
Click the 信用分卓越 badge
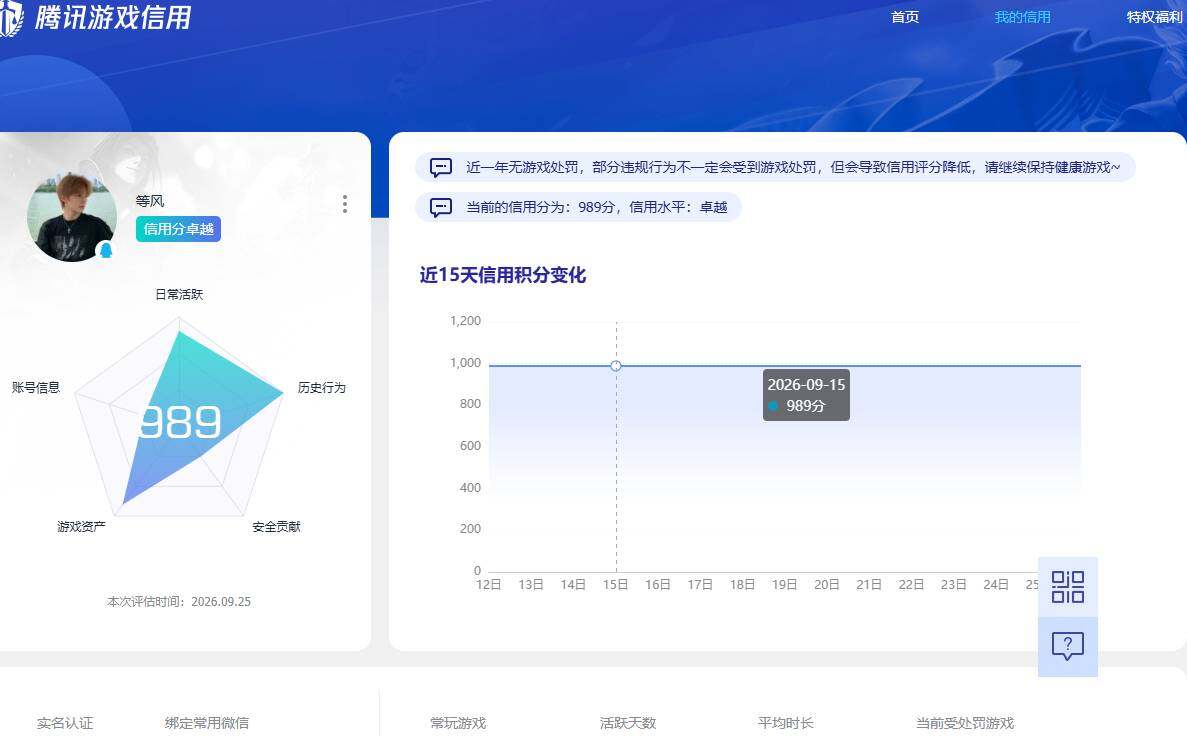179,229
